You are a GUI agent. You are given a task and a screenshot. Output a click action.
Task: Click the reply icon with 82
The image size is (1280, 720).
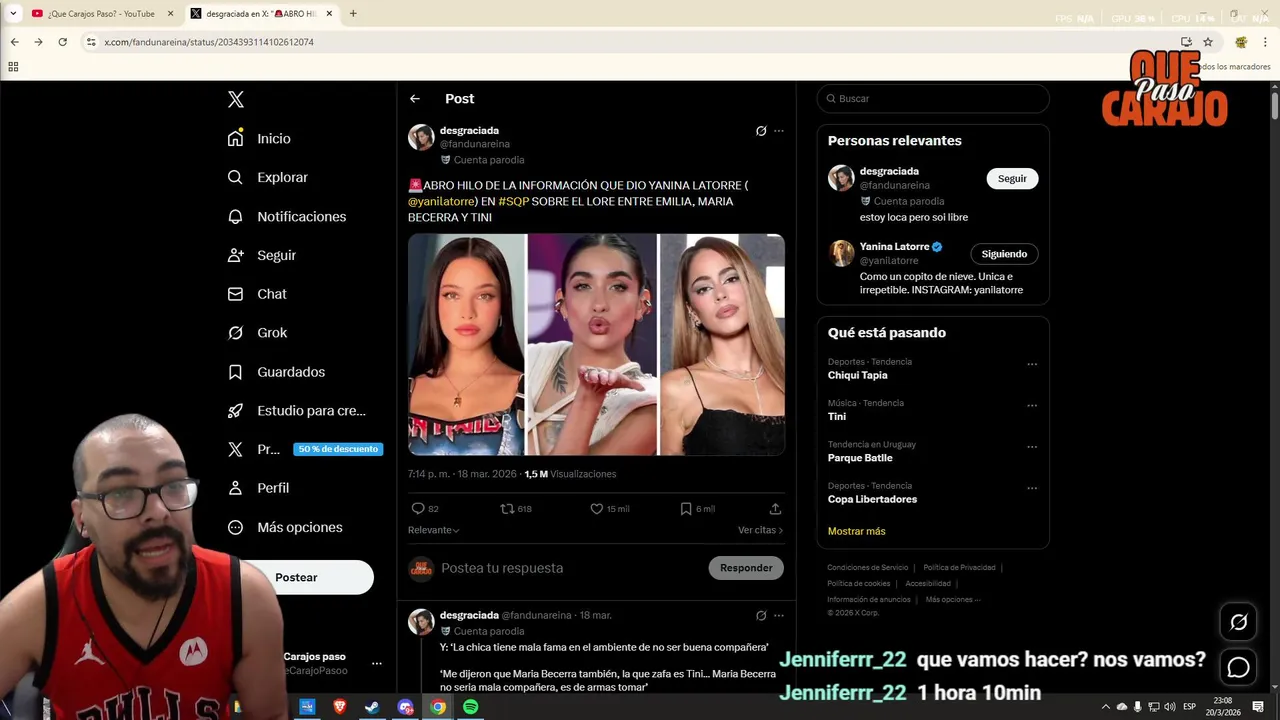point(419,509)
